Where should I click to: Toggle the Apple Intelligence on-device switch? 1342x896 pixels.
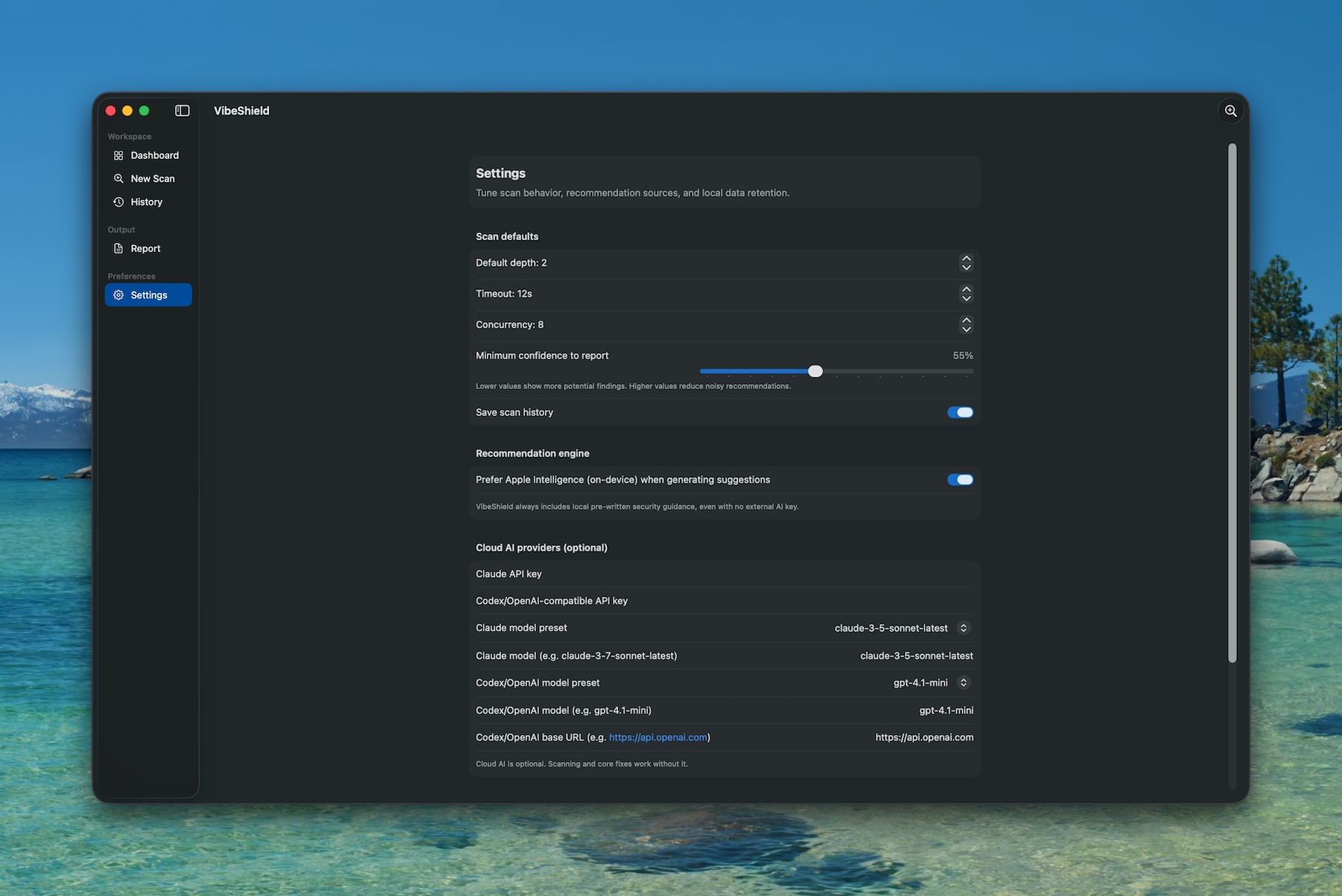pyautogui.click(x=960, y=479)
